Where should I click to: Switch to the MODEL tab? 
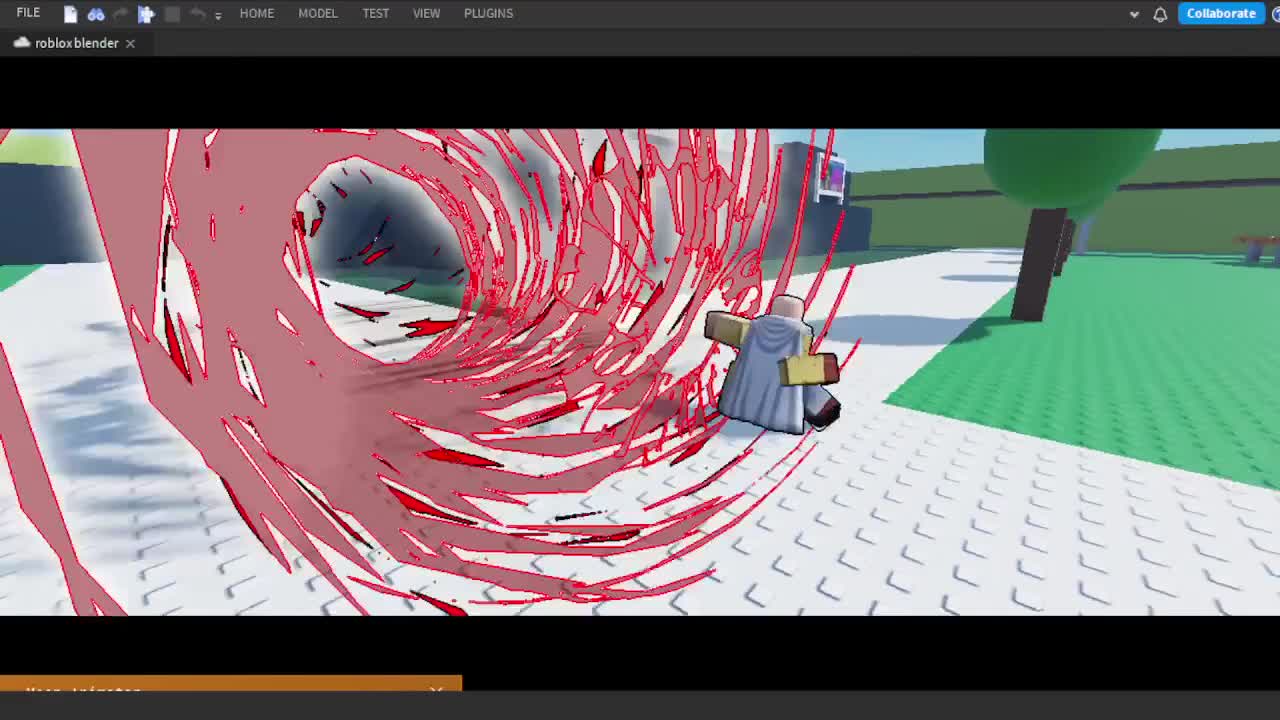[317, 13]
